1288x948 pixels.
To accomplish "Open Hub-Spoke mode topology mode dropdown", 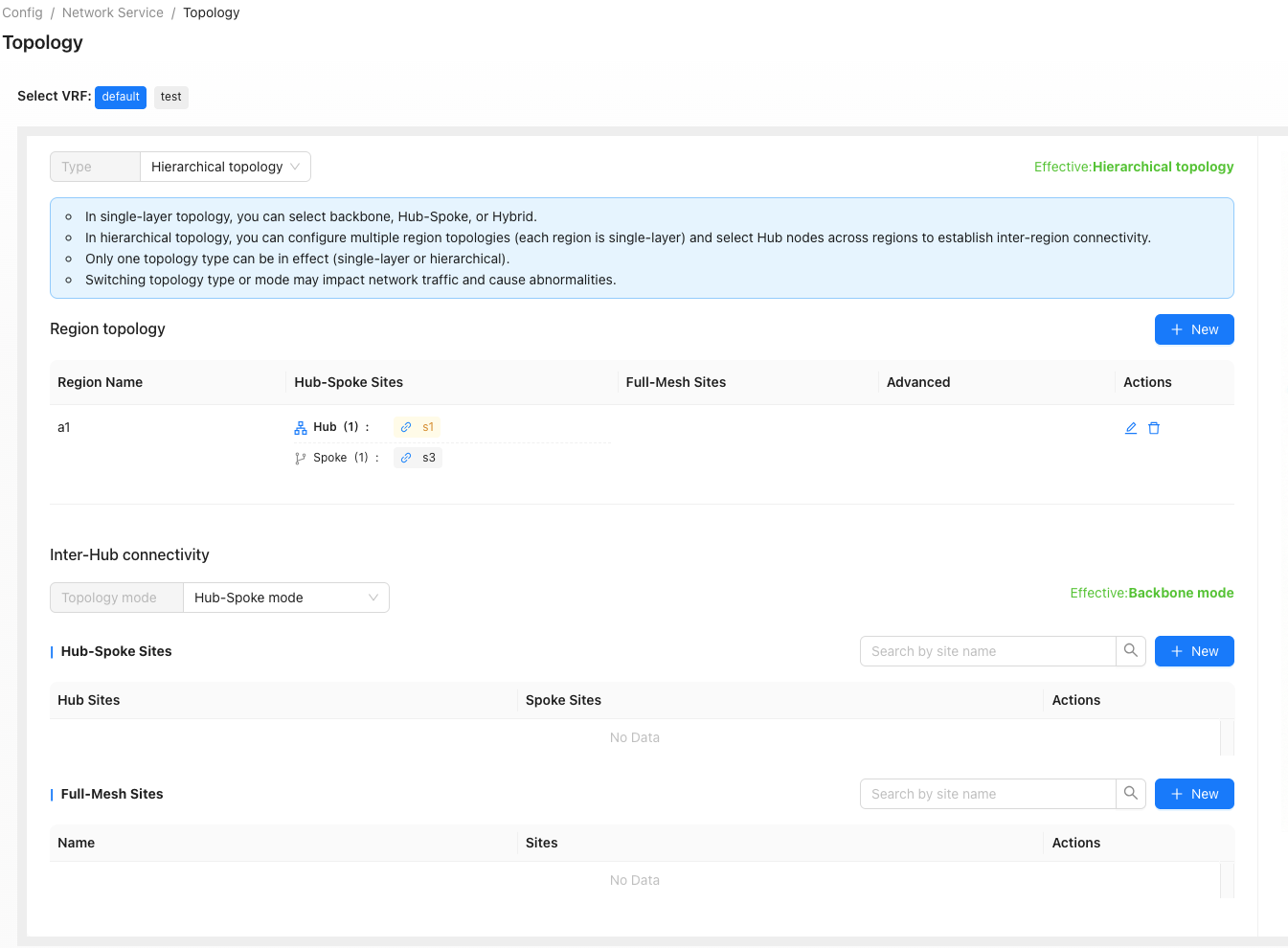I will (286, 598).
